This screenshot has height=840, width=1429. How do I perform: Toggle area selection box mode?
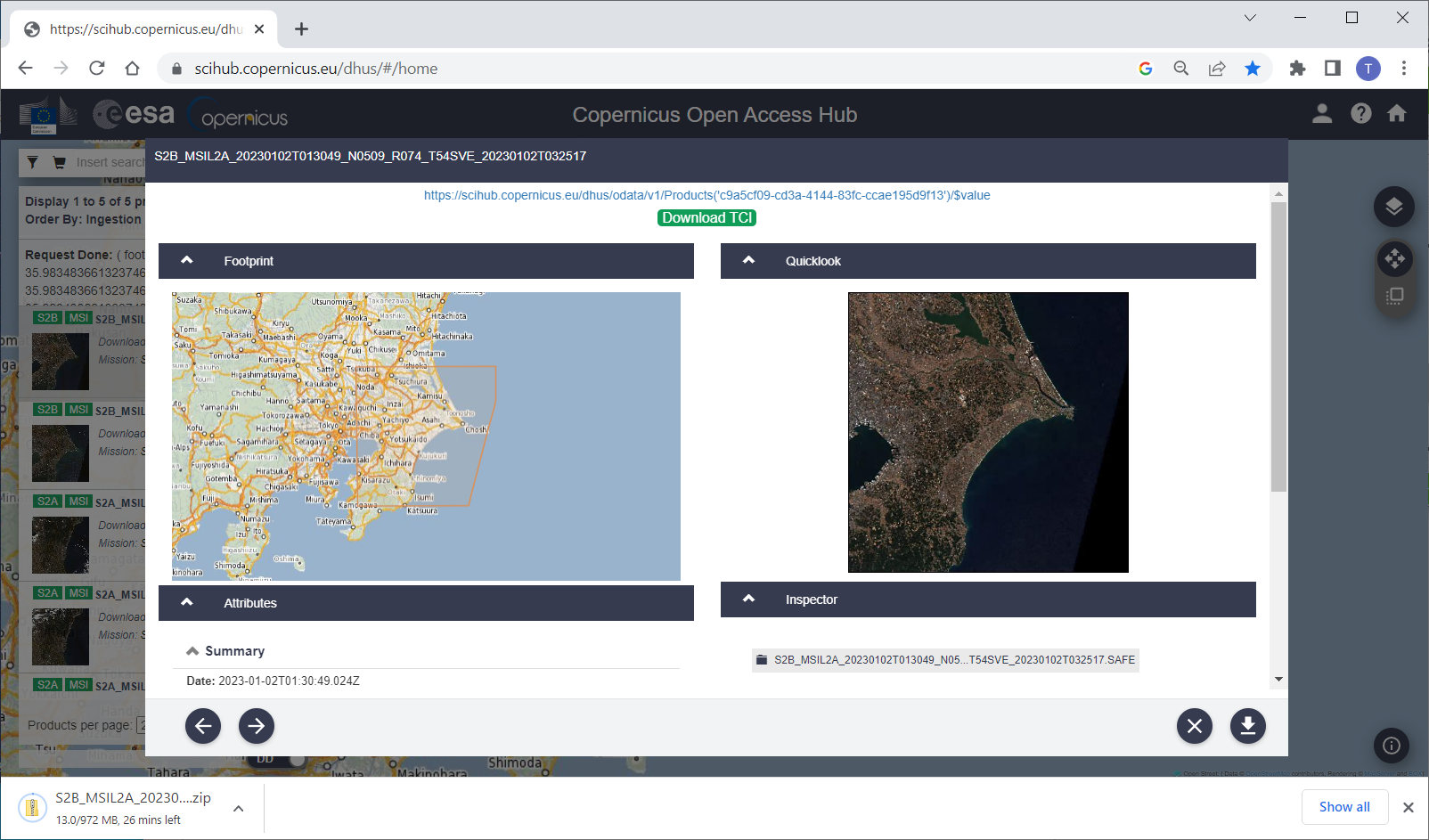(x=1394, y=296)
